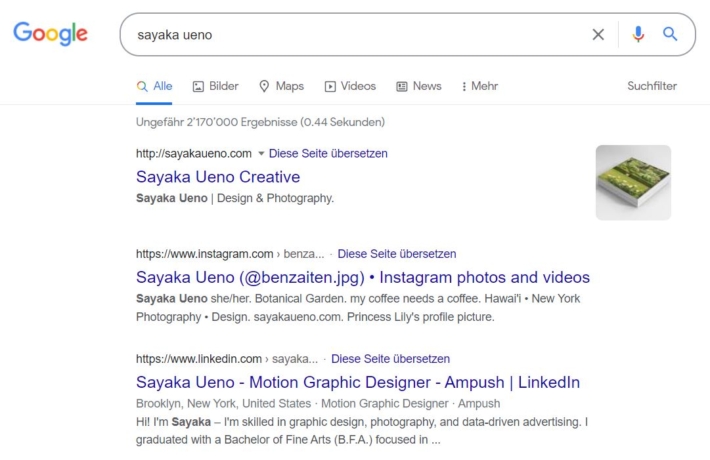Translate the Instagram result page
The width and height of the screenshot is (710, 460).
(x=397, y=254)
